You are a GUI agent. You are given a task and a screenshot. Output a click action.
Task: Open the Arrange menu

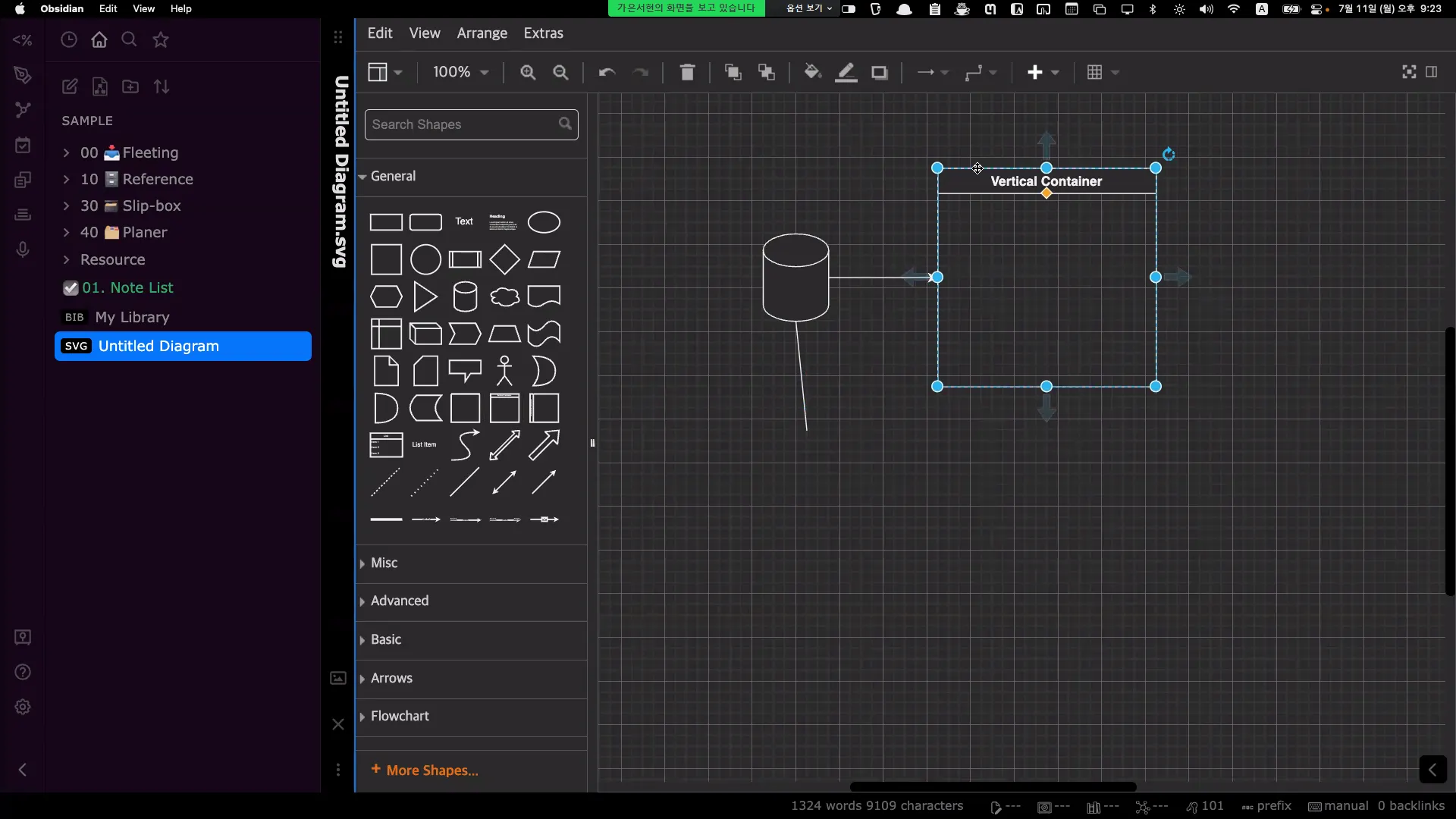click(482, 33)
